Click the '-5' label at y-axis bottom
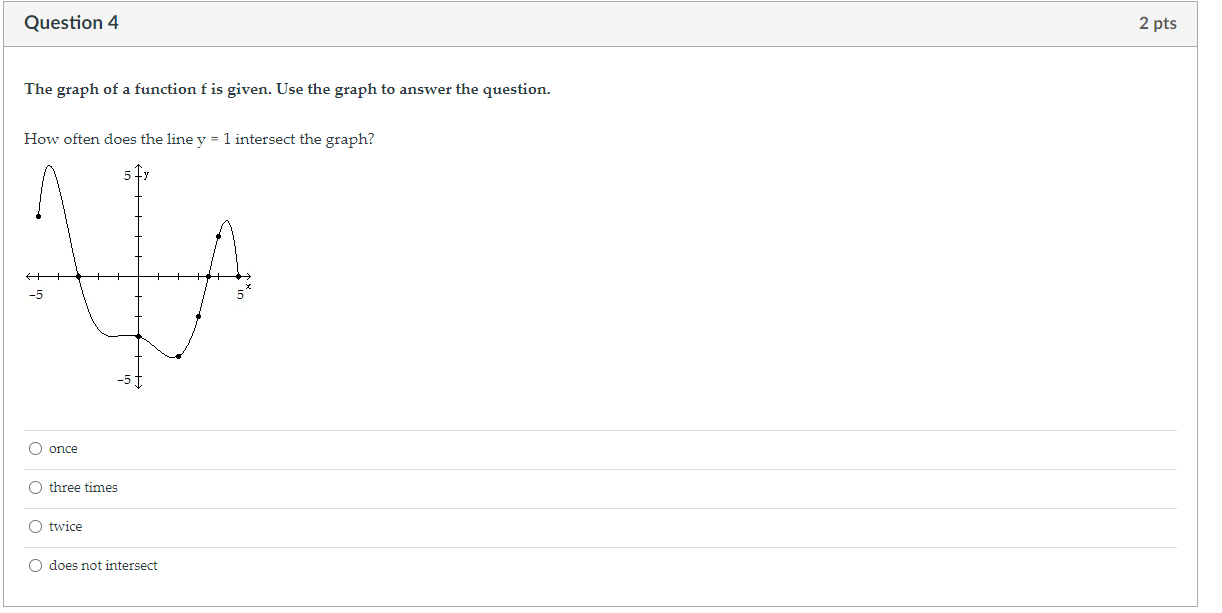Viewport: 1222px width, 613px height. pos(123,380)
